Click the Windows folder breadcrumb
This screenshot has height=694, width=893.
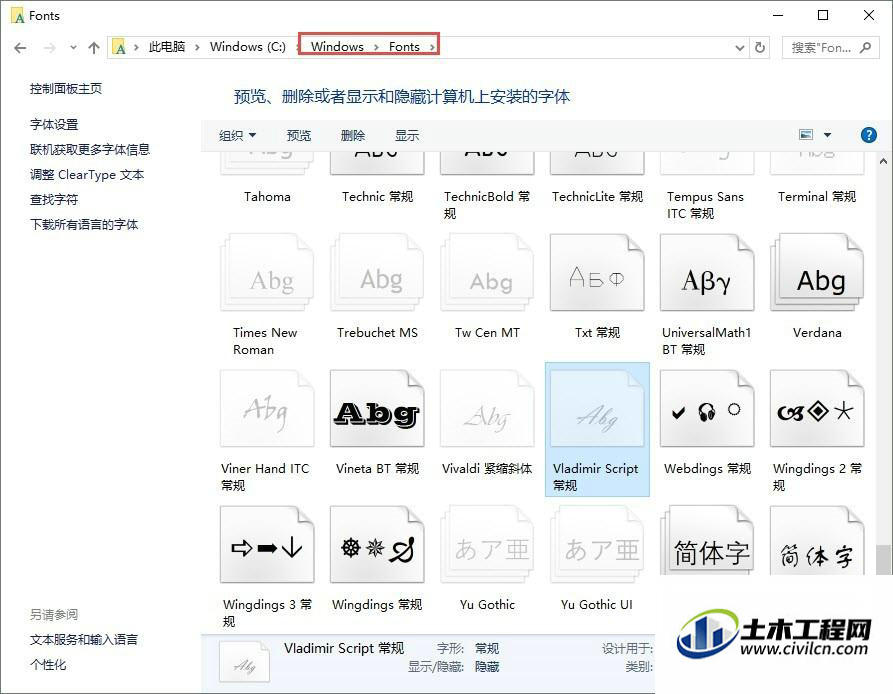pos(337,47)
